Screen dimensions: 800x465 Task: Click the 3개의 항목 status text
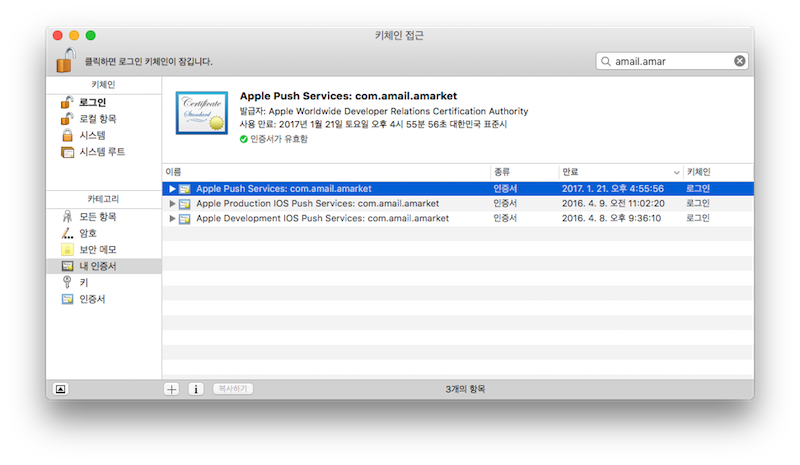(465, 389)
